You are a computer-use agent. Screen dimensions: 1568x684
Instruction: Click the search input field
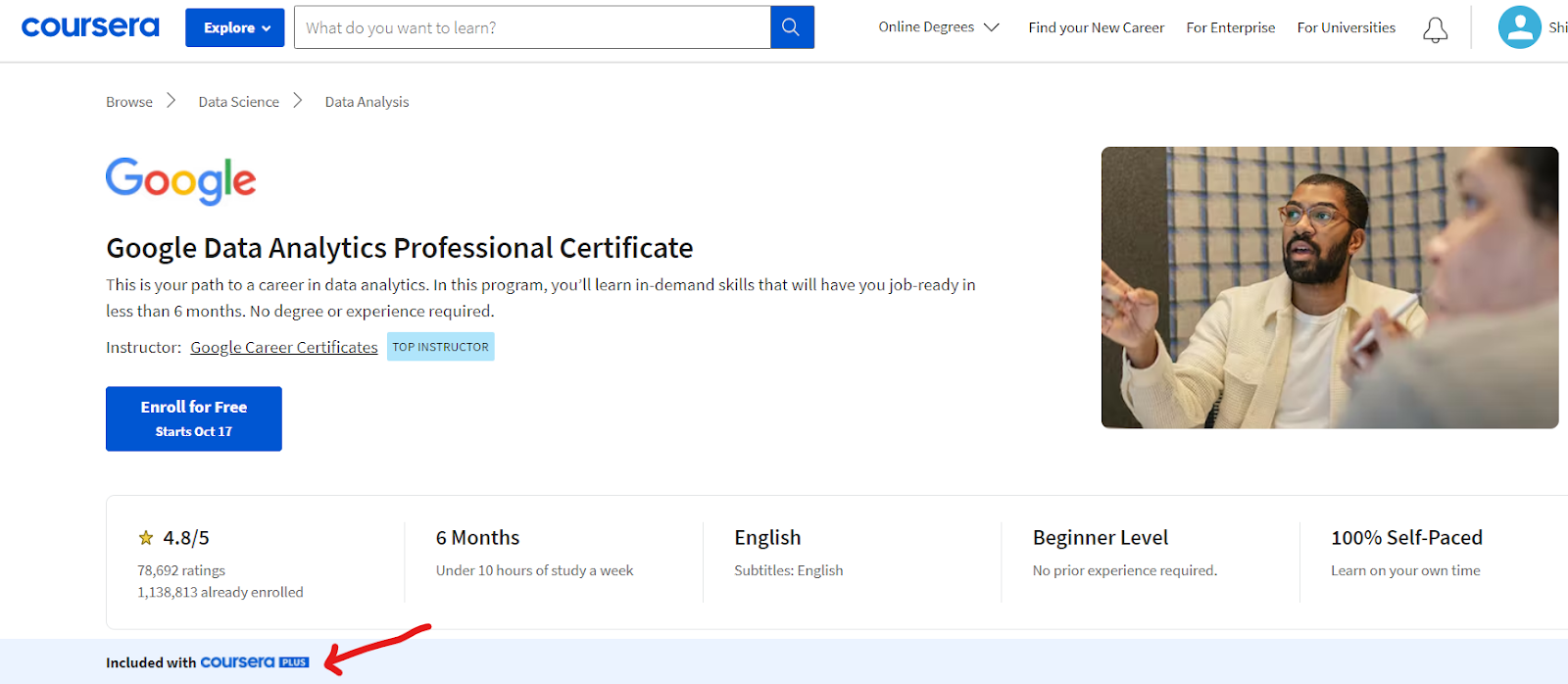click(532, 27)
